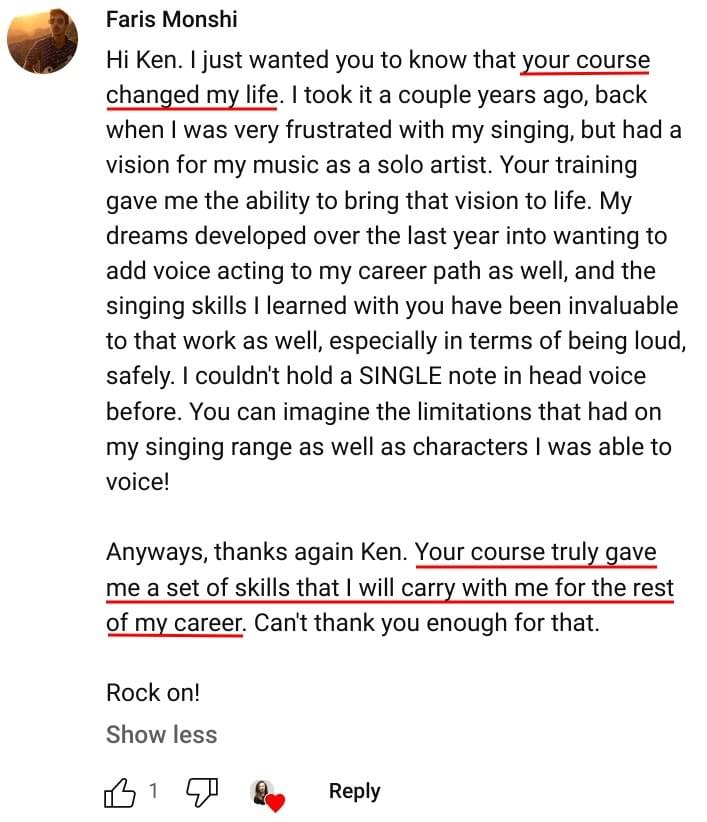This screenshot has height=822, width=707.
Task: Click the "Rock on!" closing line
Action: pos(153,693)
